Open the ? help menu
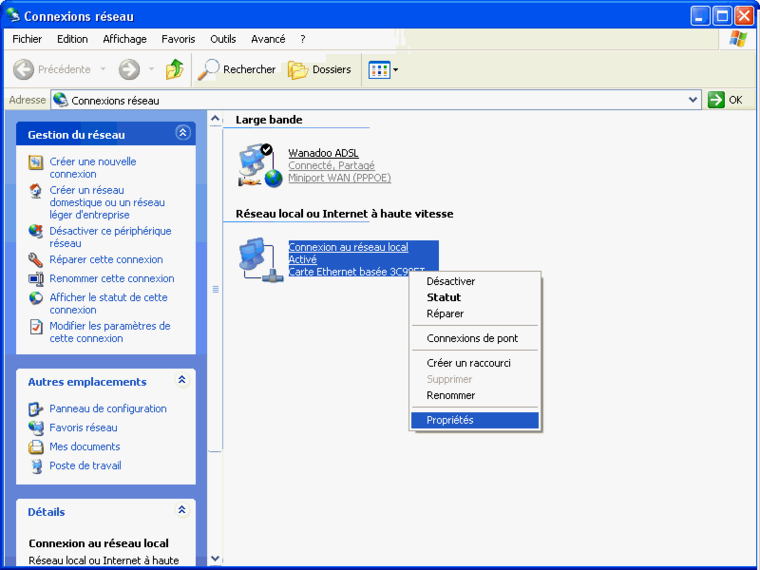The height and width of the screenshot is (570, 760). (303, 39)
